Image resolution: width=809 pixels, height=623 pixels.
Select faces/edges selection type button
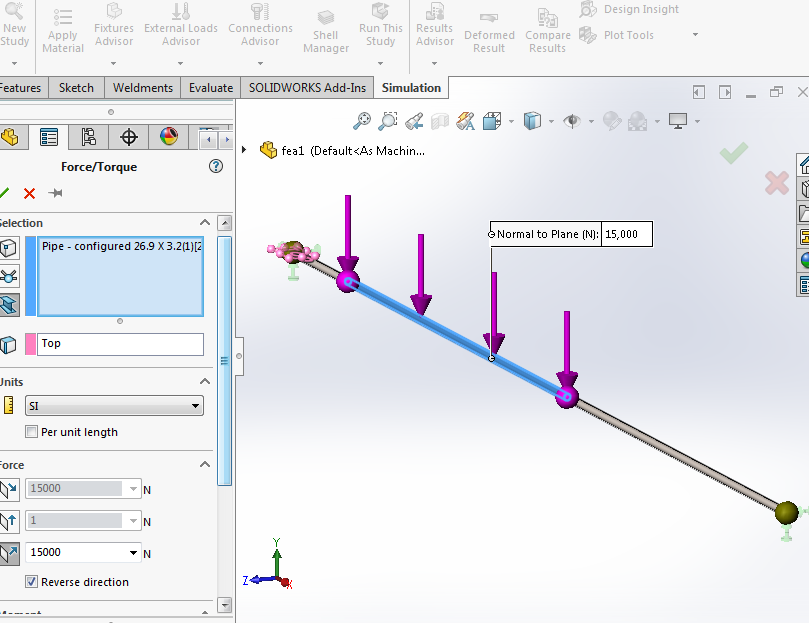click(x=9, y=248)
